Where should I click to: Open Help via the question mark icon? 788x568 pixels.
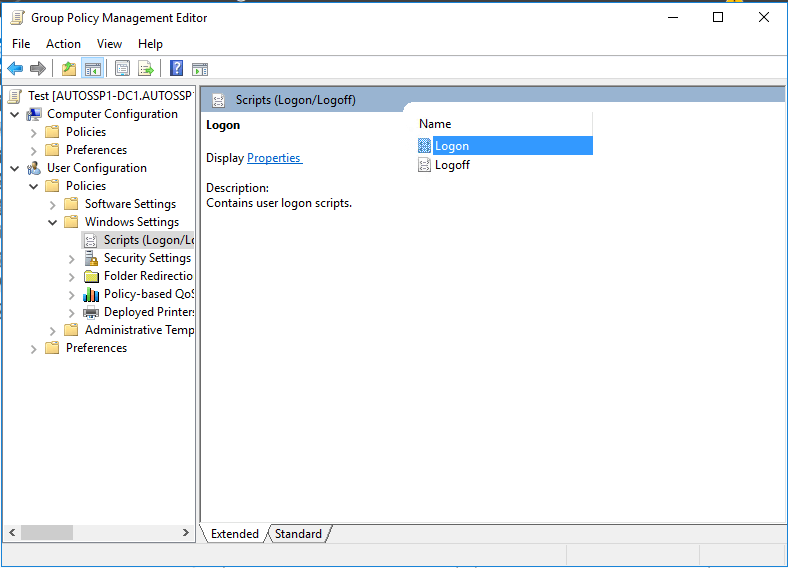[176, 68]
